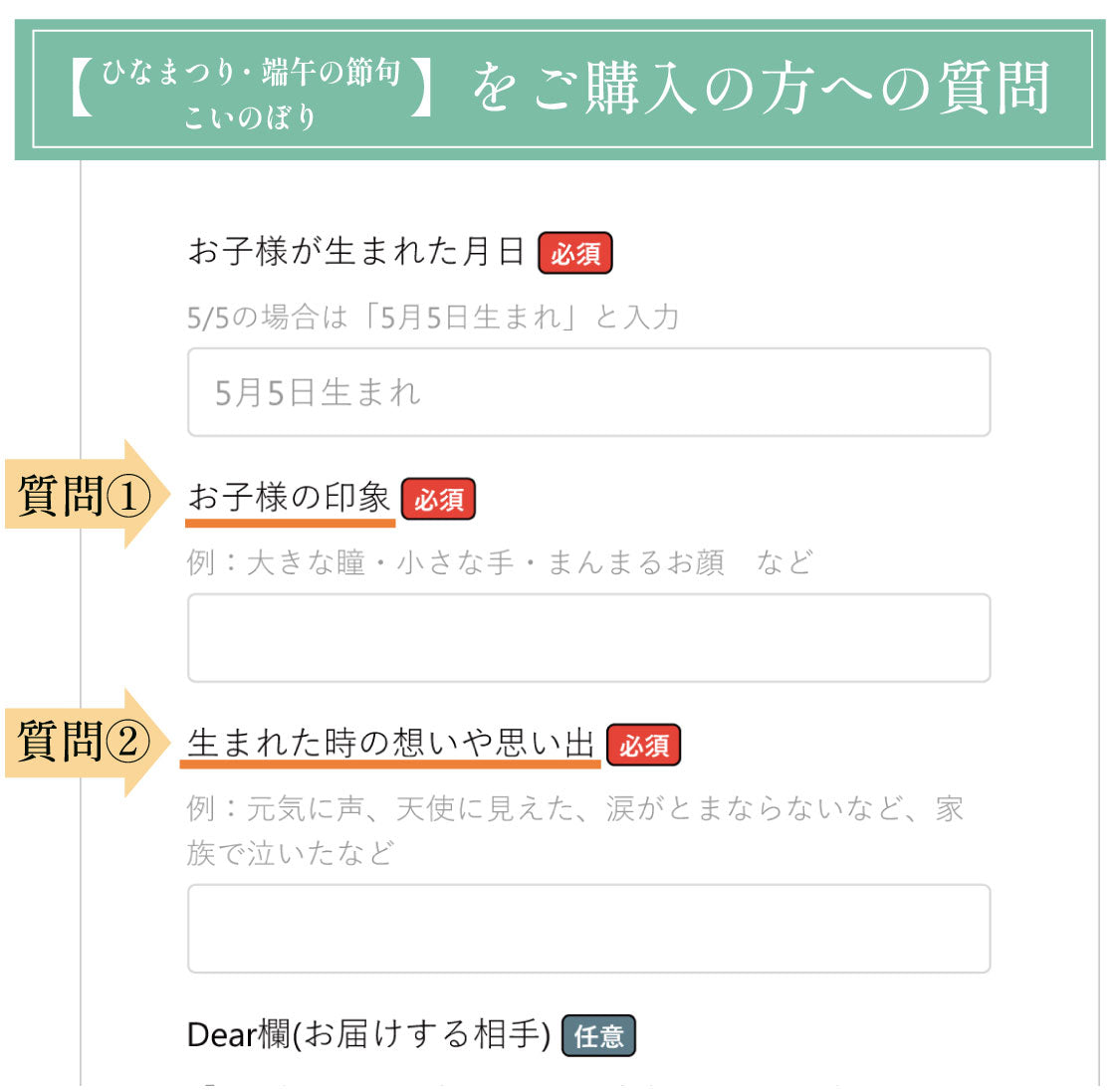This screenshot has width=1120, height=1090.
Task: Click the ひなまつり・端午の節句 bracketed header text
Action: point(252,72)
